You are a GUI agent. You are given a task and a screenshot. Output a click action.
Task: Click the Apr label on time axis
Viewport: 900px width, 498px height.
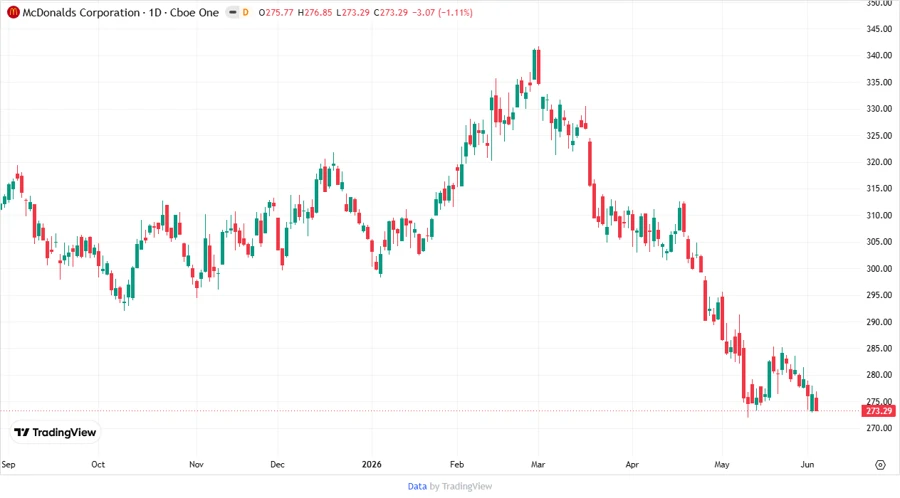632,464
